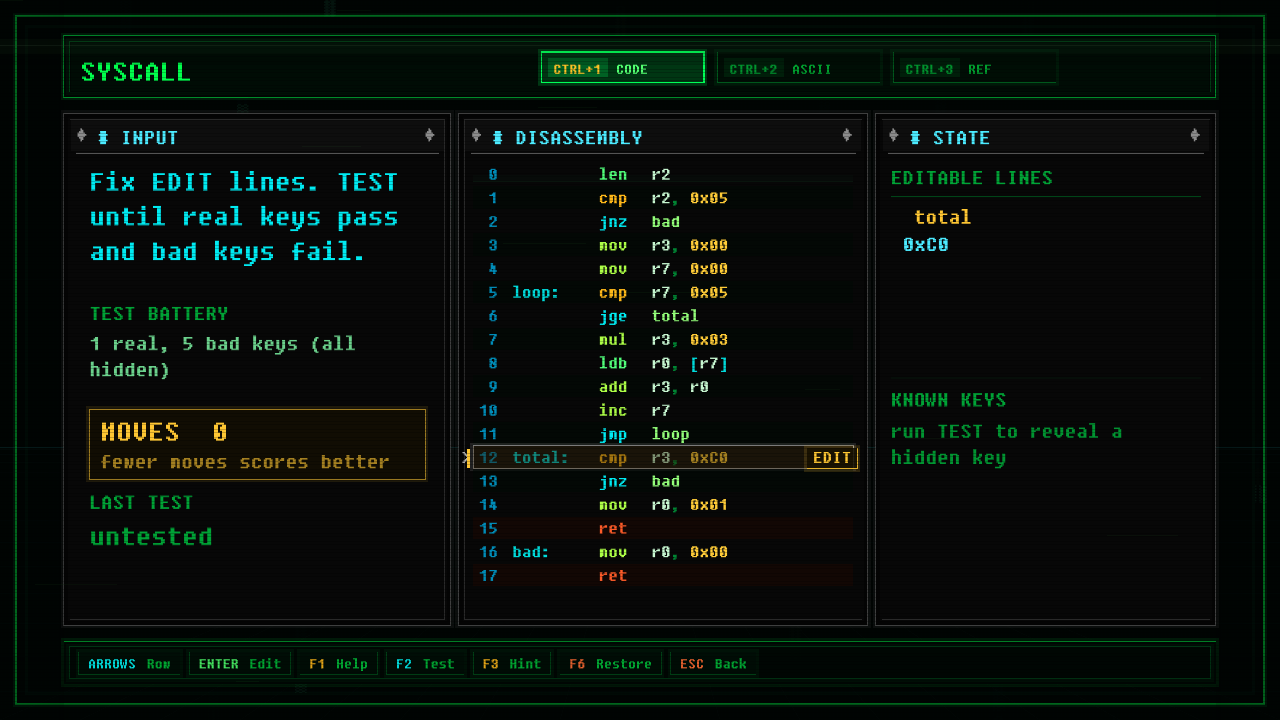Click the SYSCALL logo title

(135, 72)
